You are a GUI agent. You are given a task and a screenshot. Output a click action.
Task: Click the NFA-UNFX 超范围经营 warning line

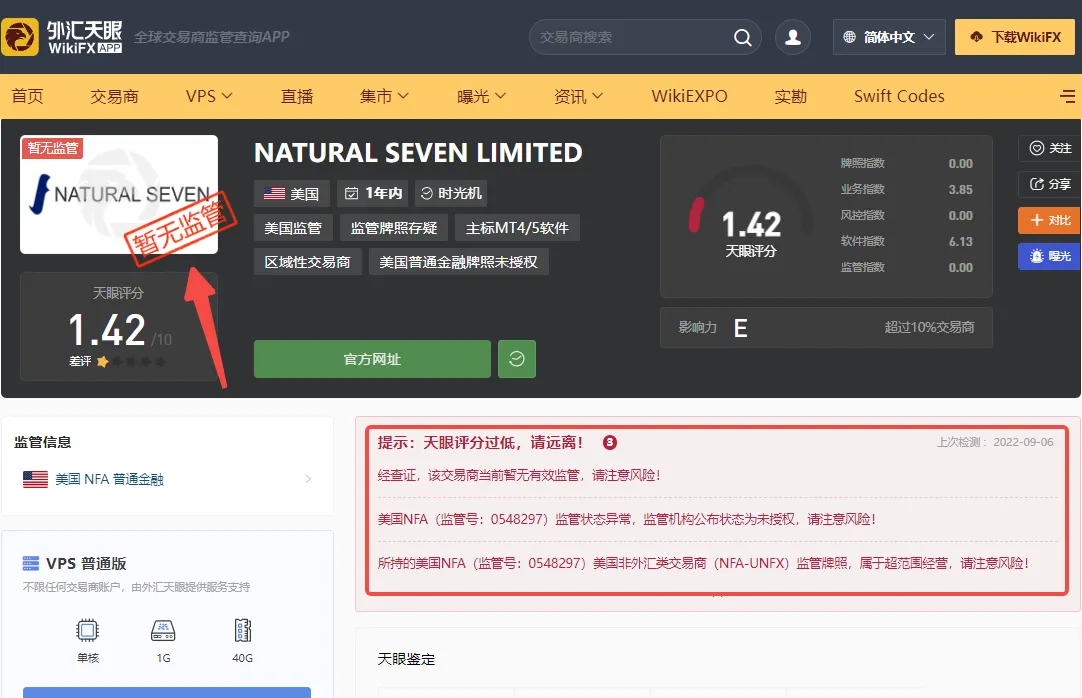(703, 564)
